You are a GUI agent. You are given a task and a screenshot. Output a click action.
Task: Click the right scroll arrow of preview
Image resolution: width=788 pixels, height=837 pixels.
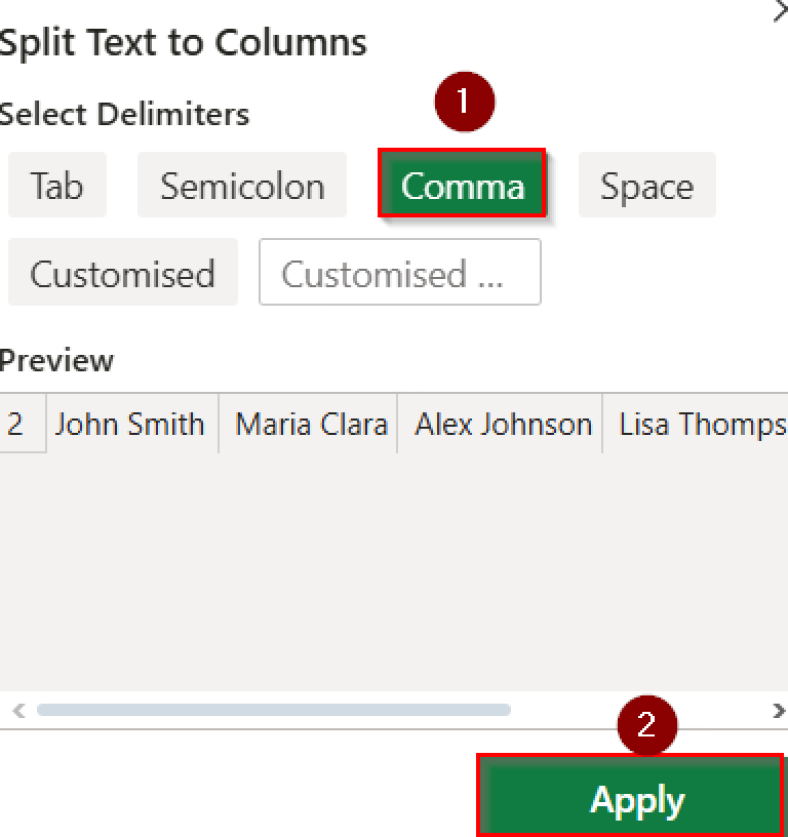(777, 710)
